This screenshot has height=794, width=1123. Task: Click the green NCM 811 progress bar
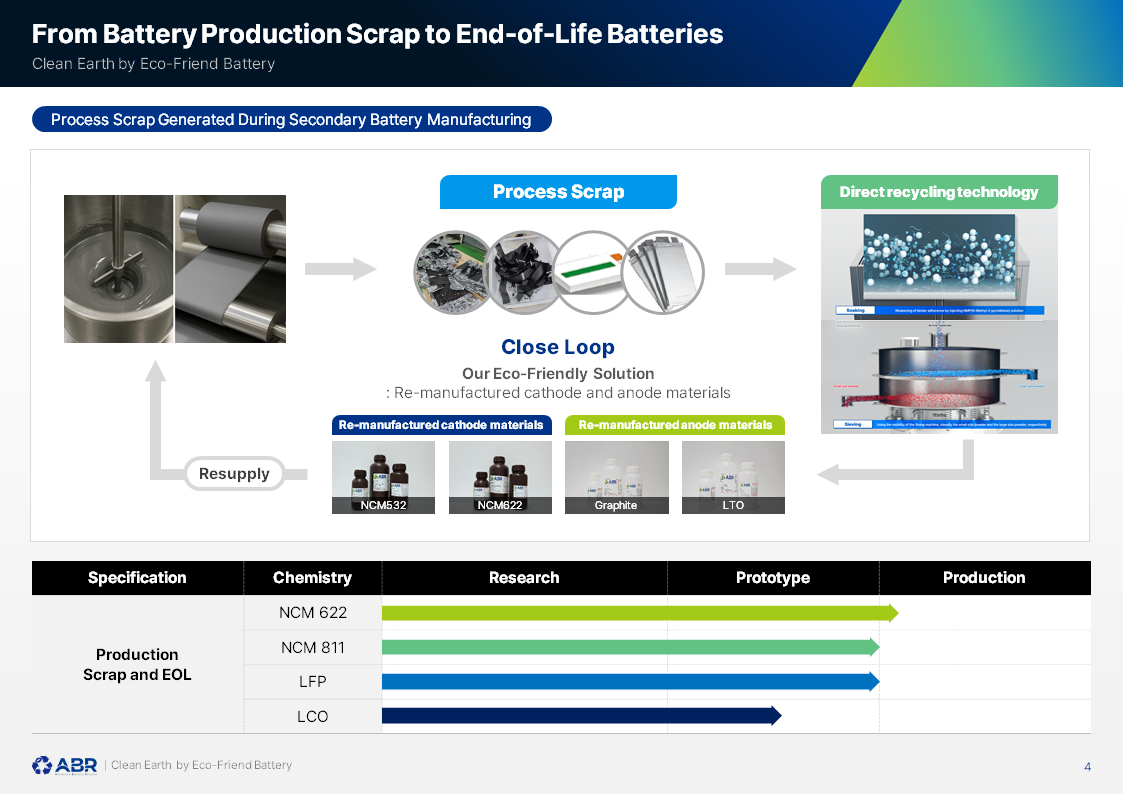630,647
